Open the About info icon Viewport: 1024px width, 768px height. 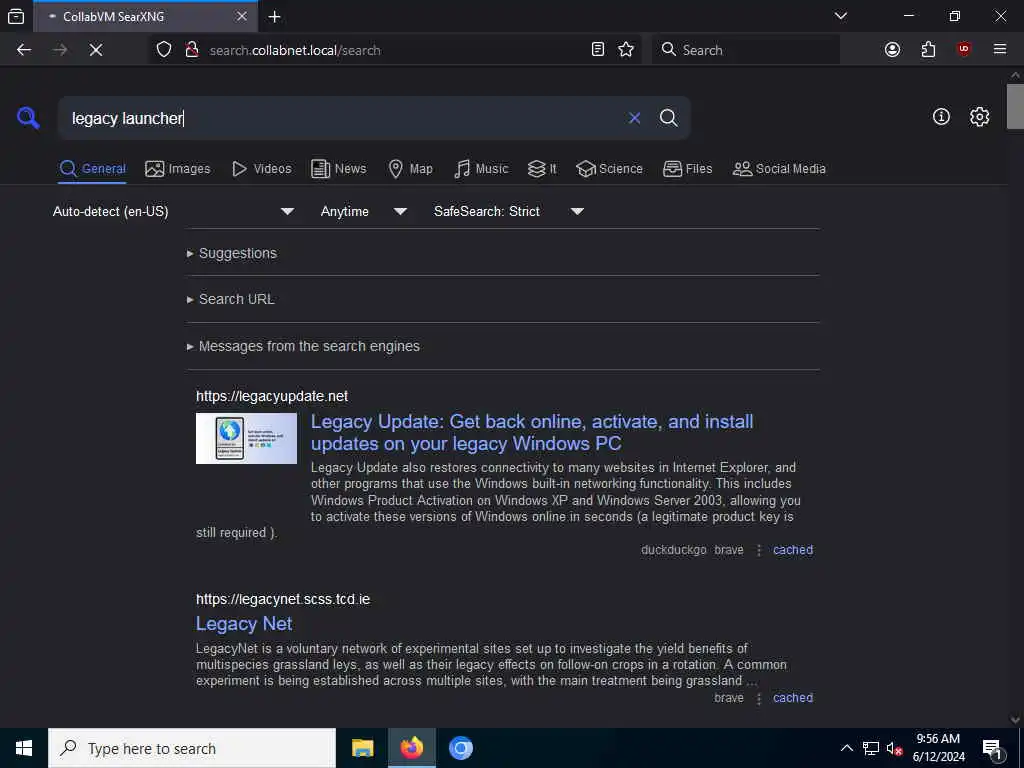[941, 117]
